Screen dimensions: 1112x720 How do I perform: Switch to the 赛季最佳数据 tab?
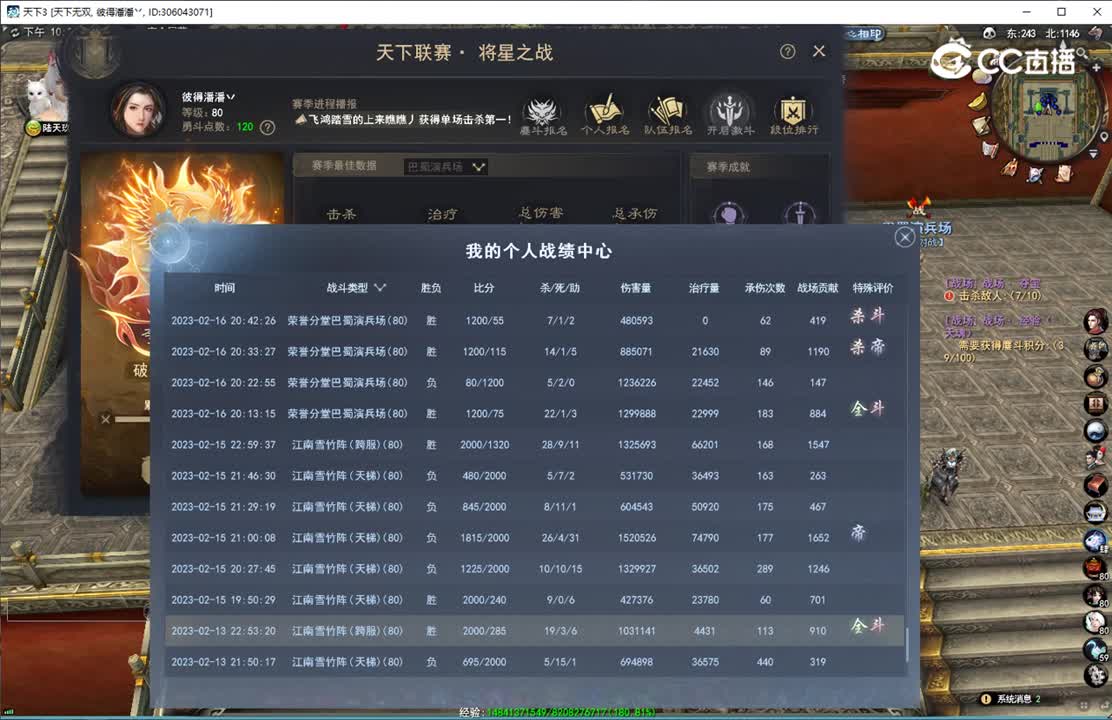(344, 166)
